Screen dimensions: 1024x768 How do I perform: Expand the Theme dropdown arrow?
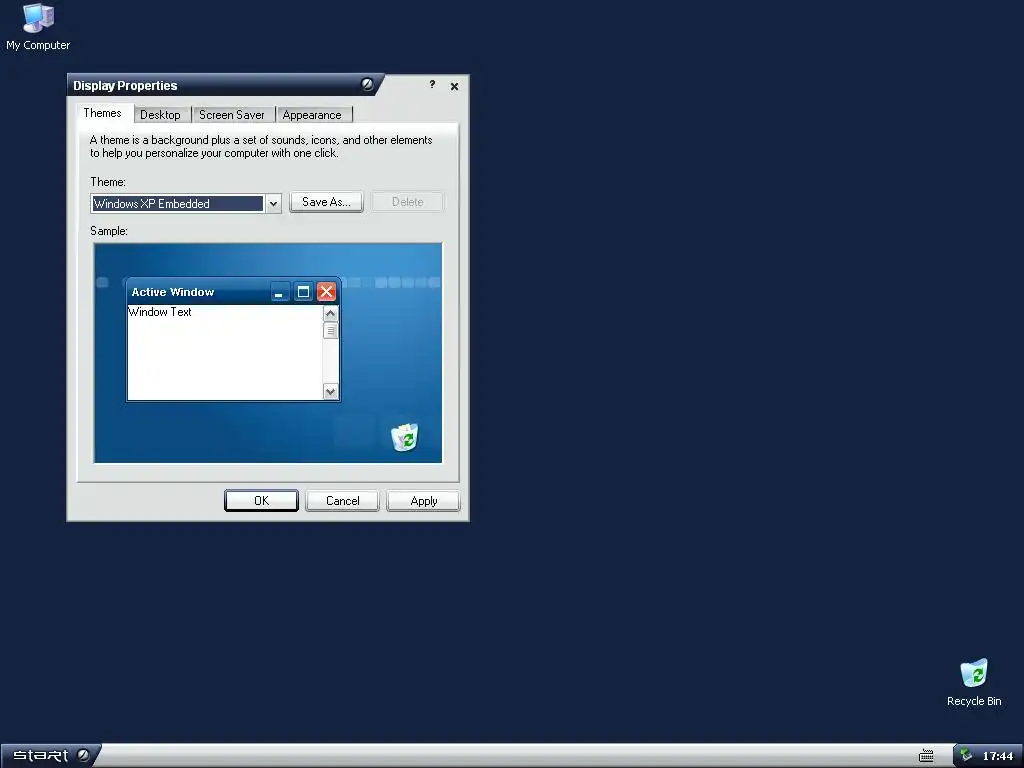pyautogui.click(x=273, y=204)
